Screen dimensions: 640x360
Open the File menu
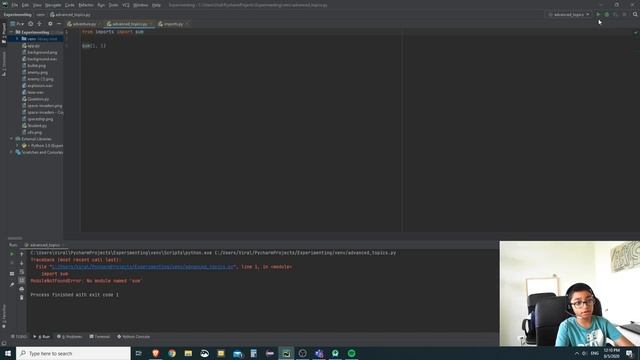(15, 5)
